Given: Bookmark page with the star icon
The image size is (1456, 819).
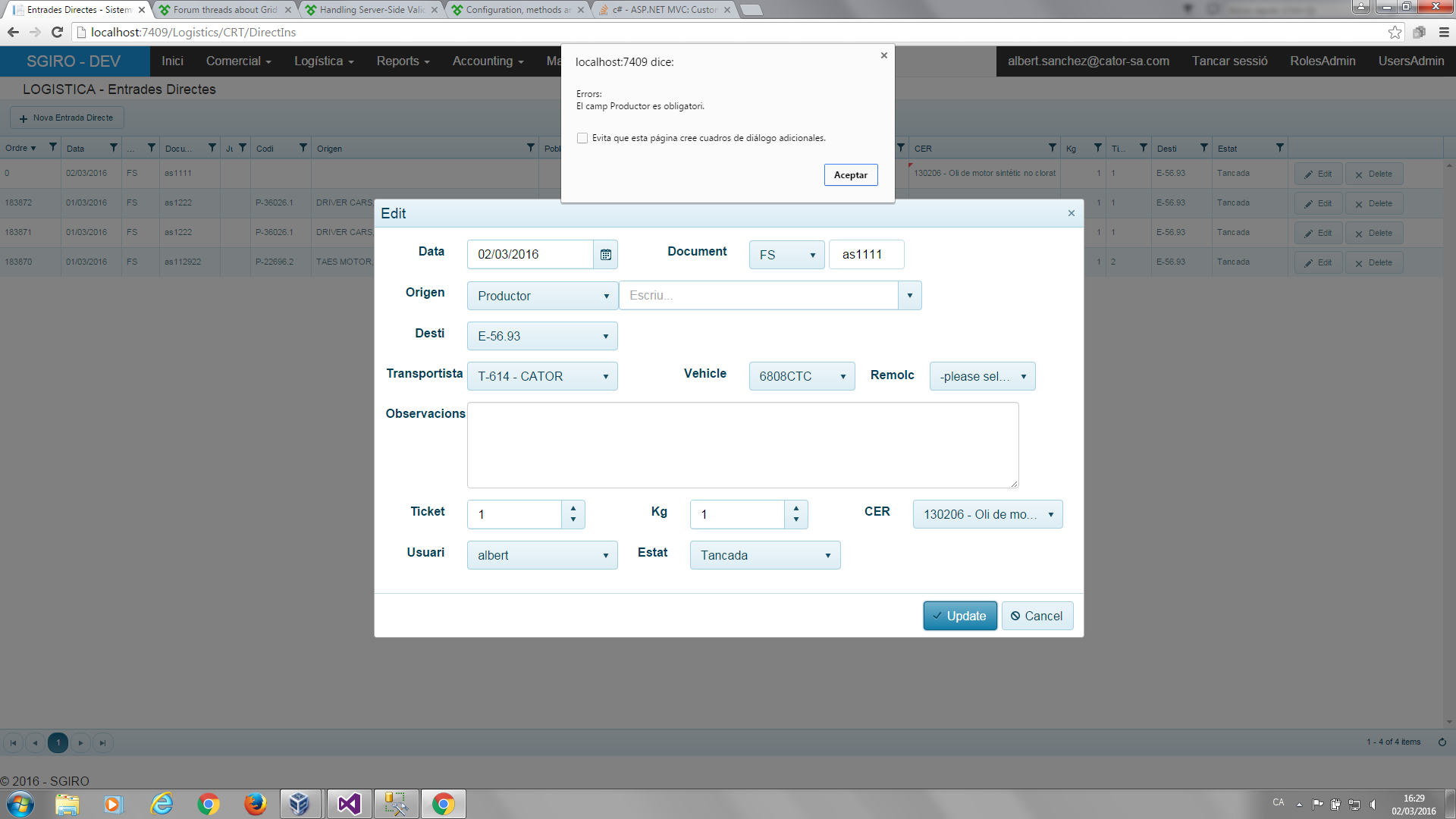Looking at the screenshot, I should point(1394,32).
